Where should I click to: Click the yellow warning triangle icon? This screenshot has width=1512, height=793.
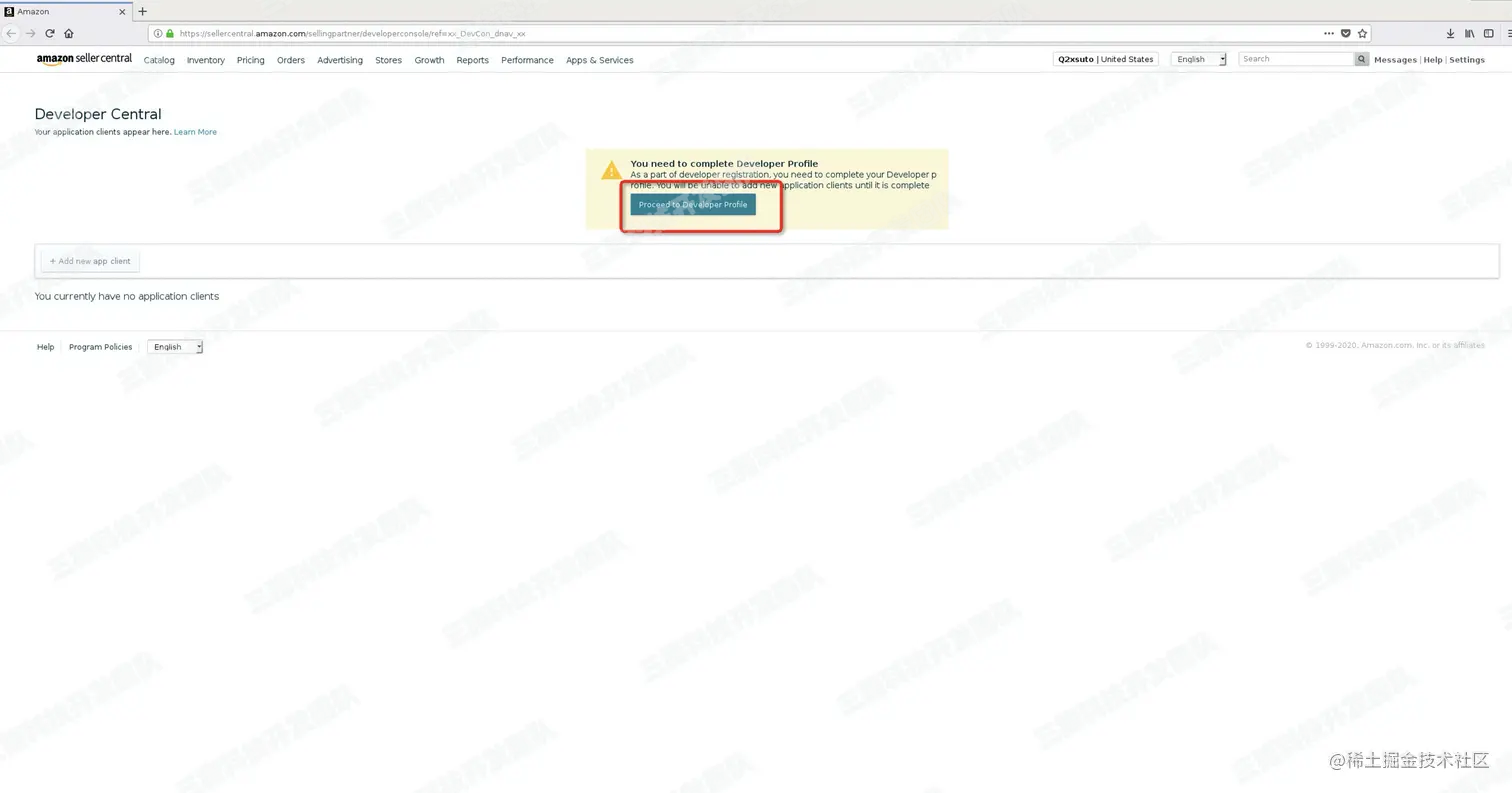[x=611, y=170]
